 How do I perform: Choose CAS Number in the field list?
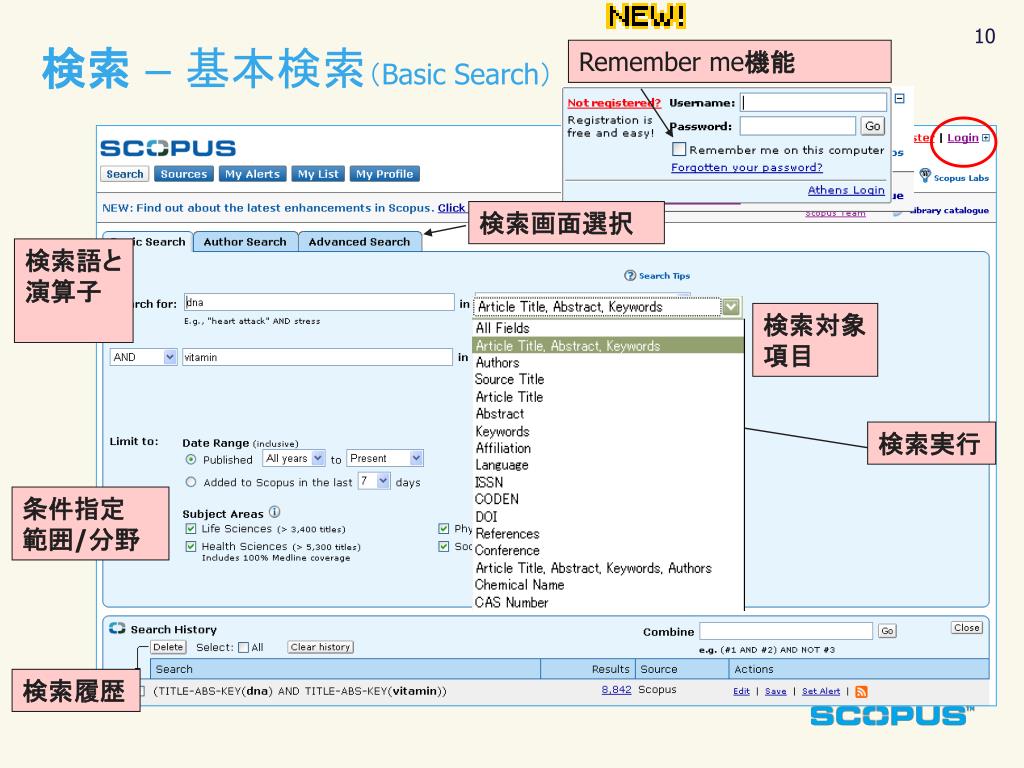[511, 602]
